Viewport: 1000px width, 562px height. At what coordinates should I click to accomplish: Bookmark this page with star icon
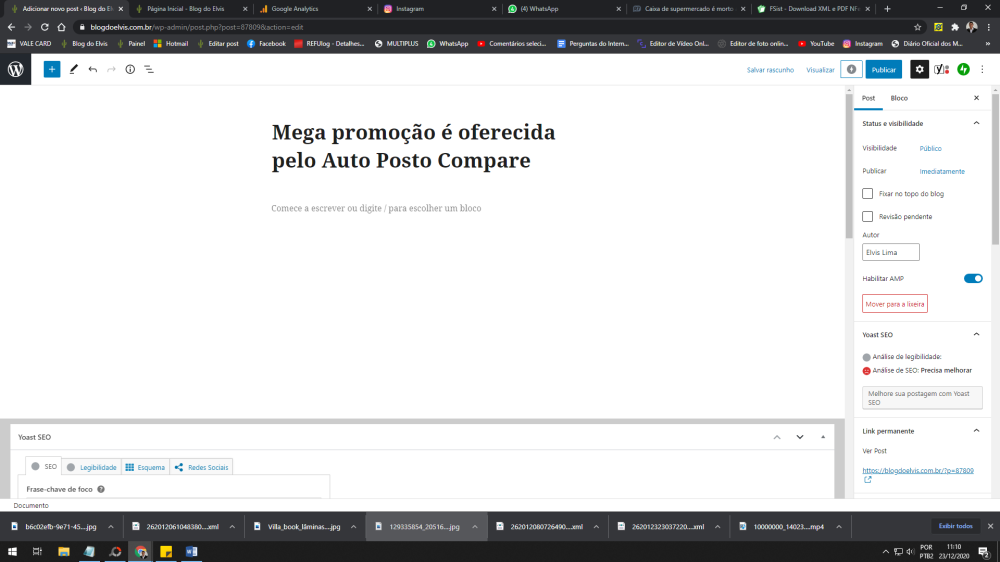pyautogui.click(x=918, y=27)
